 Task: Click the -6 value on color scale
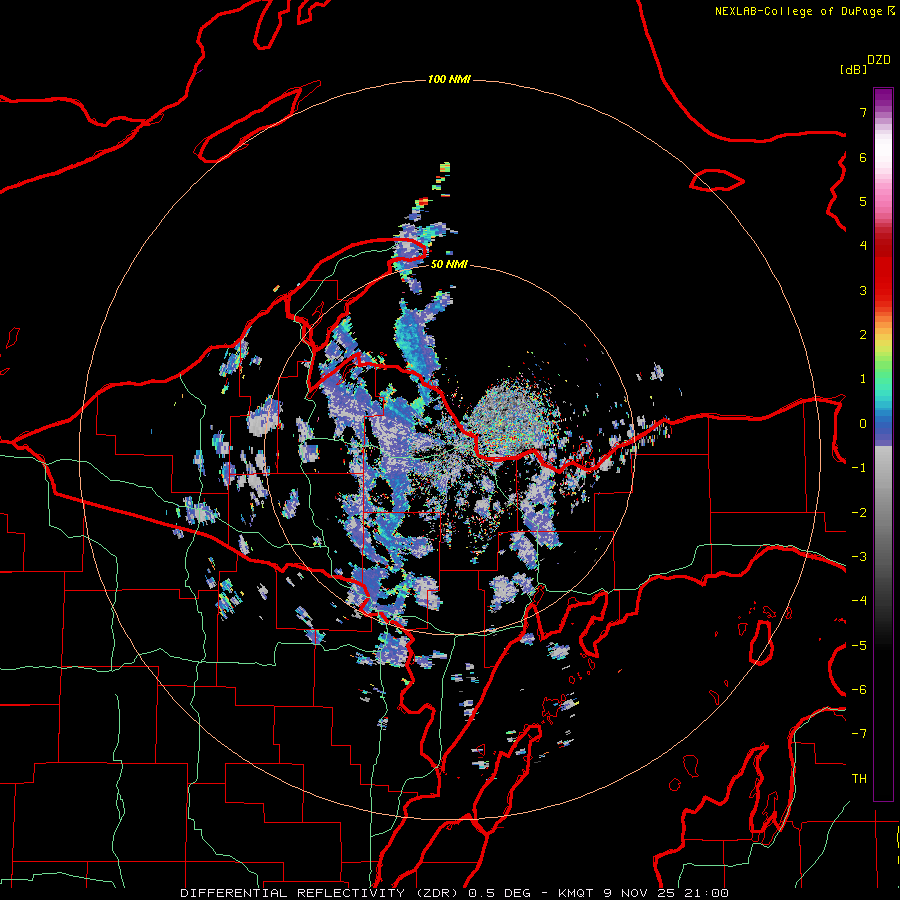pos(859,690)
